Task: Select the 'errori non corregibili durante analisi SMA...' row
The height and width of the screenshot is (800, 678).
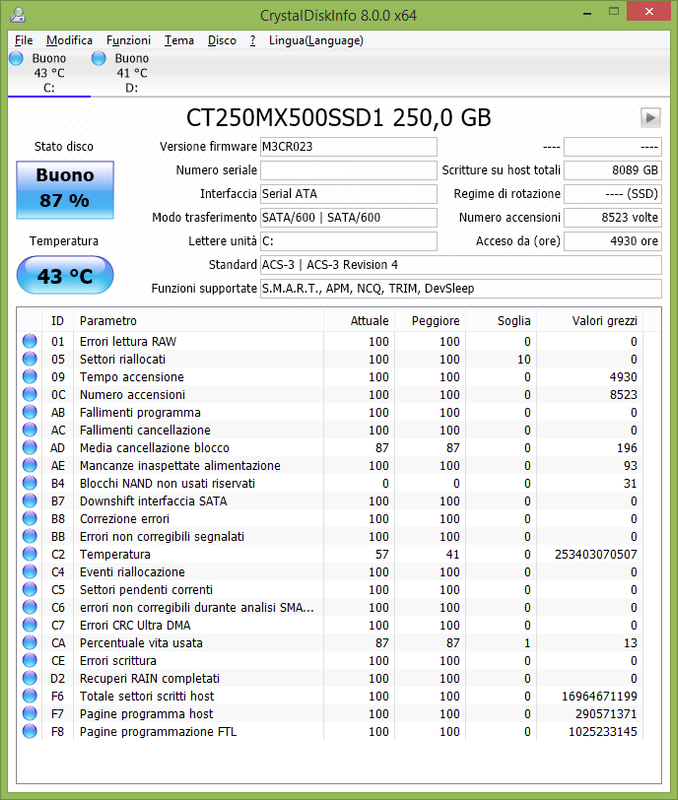Action: pyautogui.click(x=330, y=607)
